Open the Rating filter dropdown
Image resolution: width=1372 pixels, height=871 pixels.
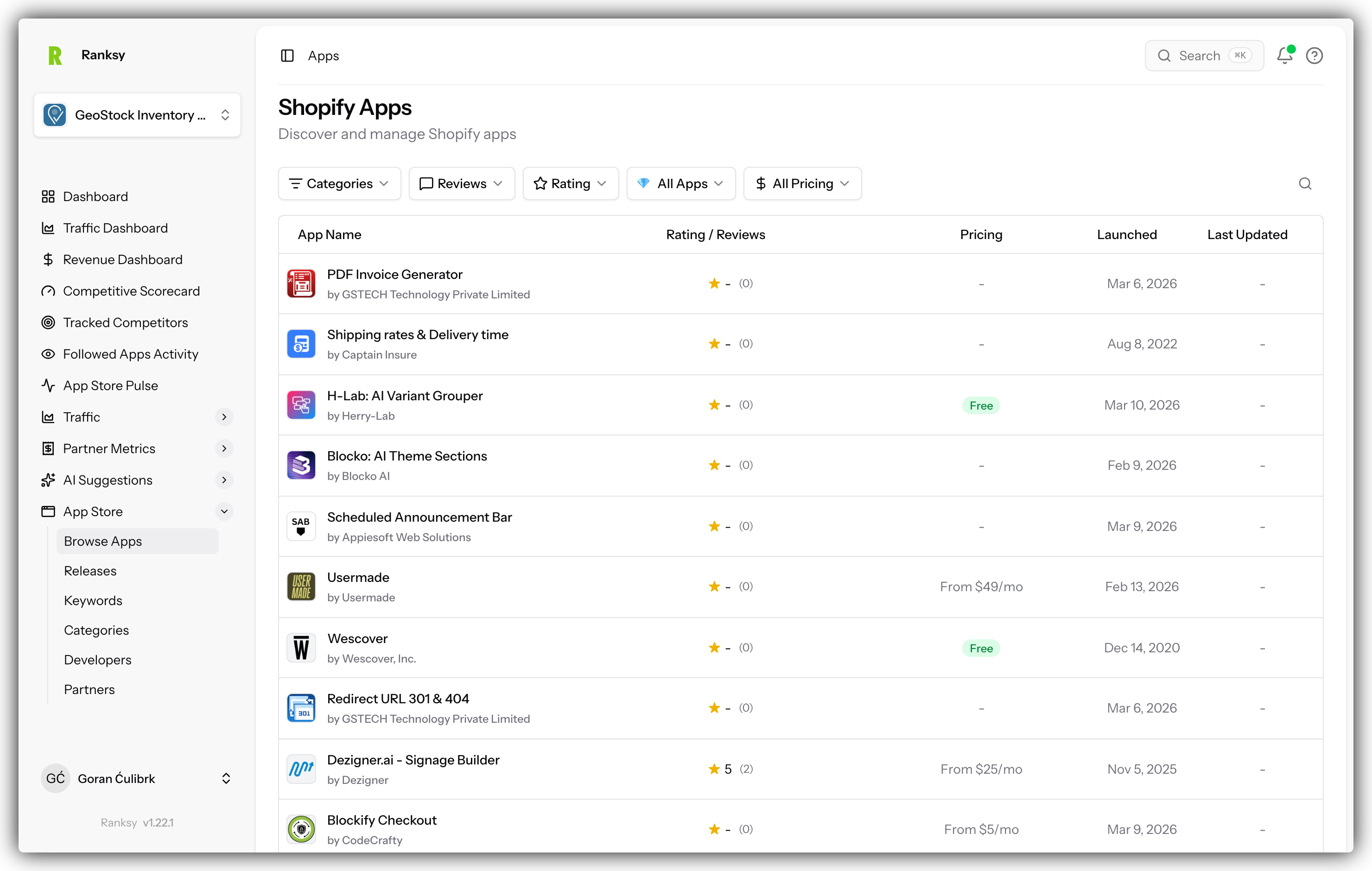[x=570, y=183]
